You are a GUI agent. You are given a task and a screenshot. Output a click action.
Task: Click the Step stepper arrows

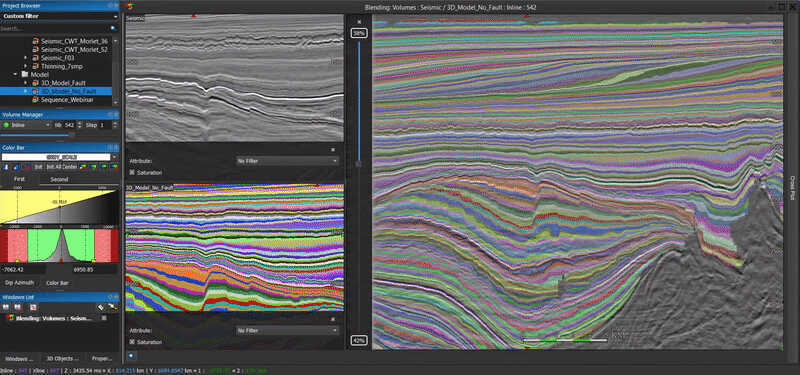pos(114,125)
